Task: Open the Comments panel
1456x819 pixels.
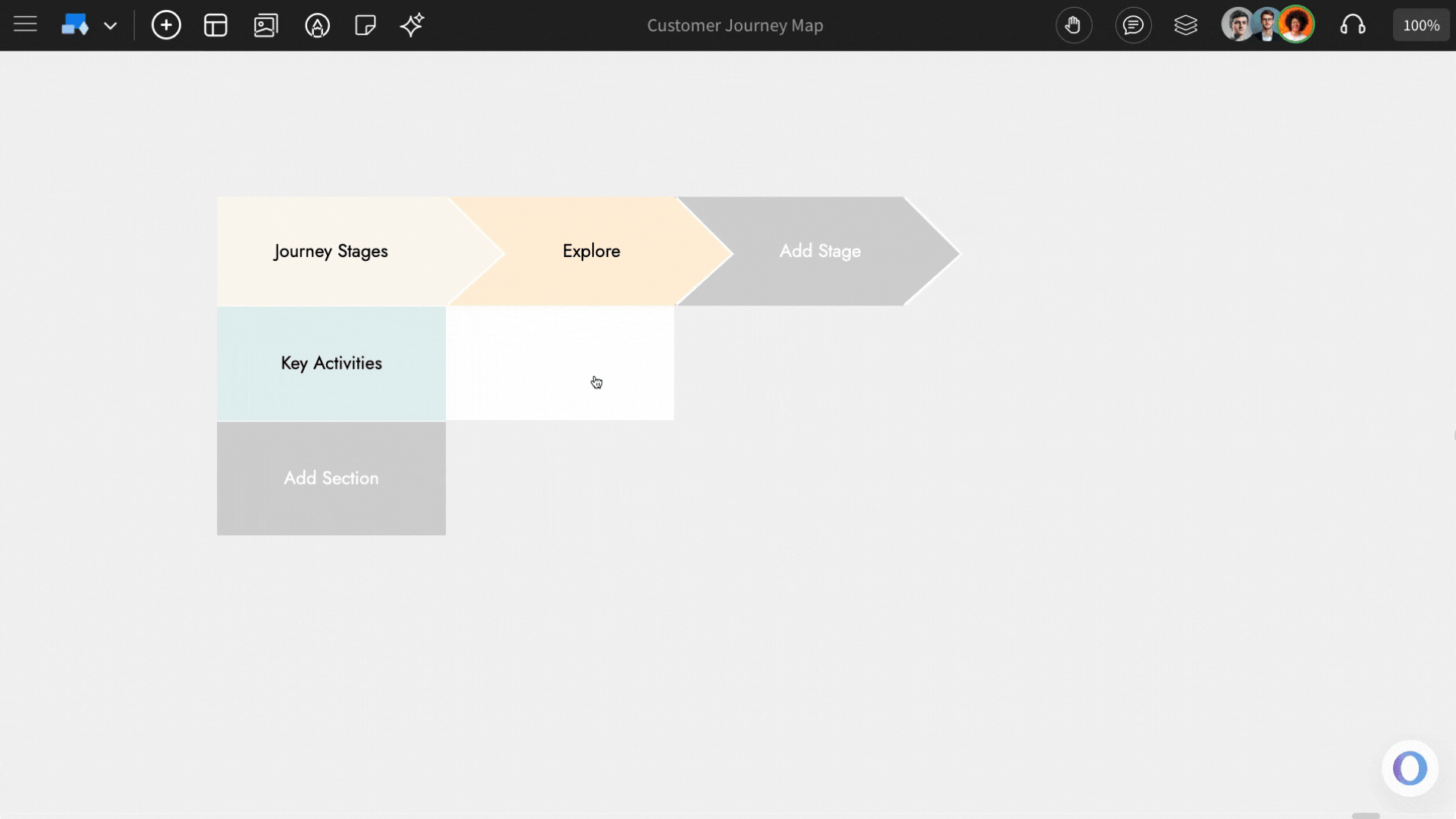Action: 1133,25
